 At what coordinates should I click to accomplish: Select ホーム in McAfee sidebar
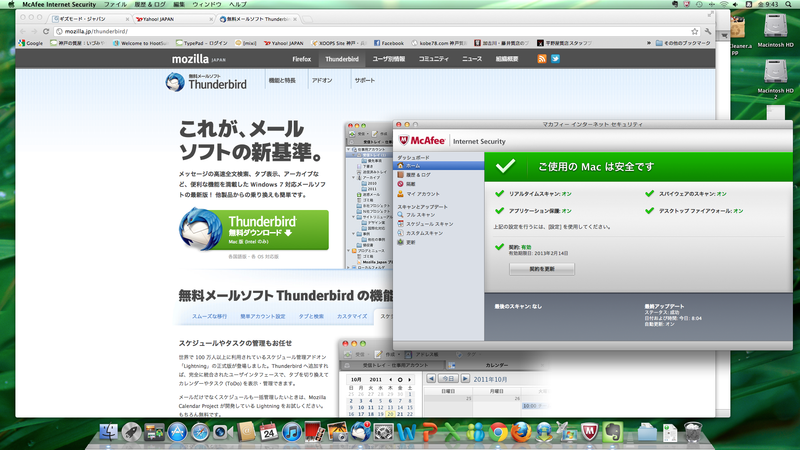tap(438, 166)
